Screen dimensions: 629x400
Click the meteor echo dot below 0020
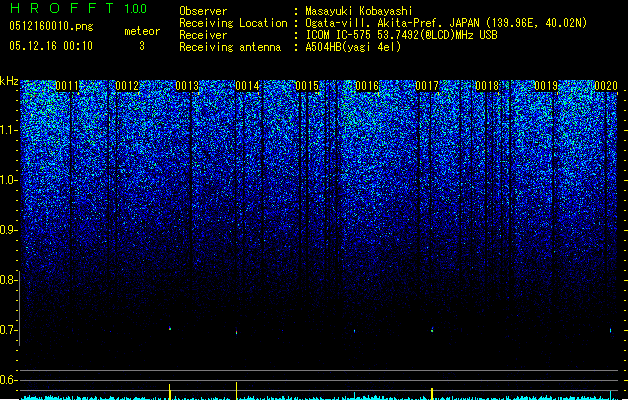611,331
